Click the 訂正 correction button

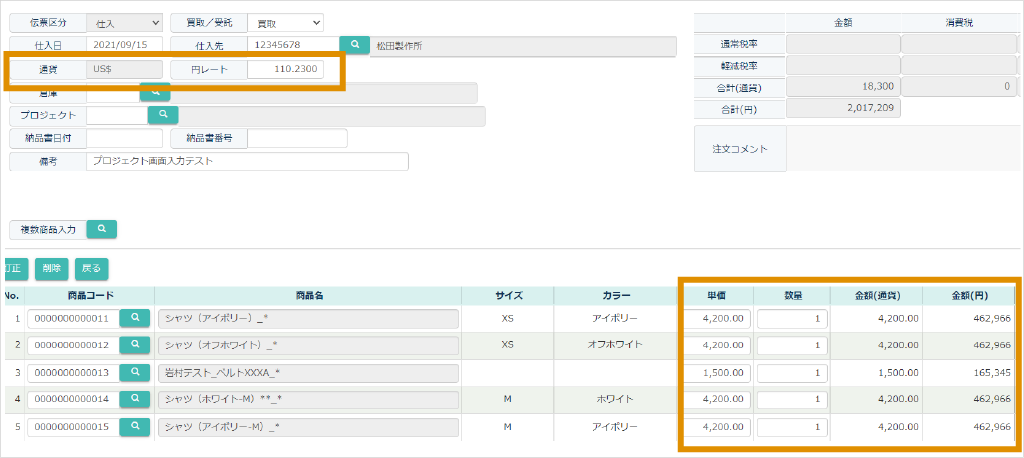point(13,268)
